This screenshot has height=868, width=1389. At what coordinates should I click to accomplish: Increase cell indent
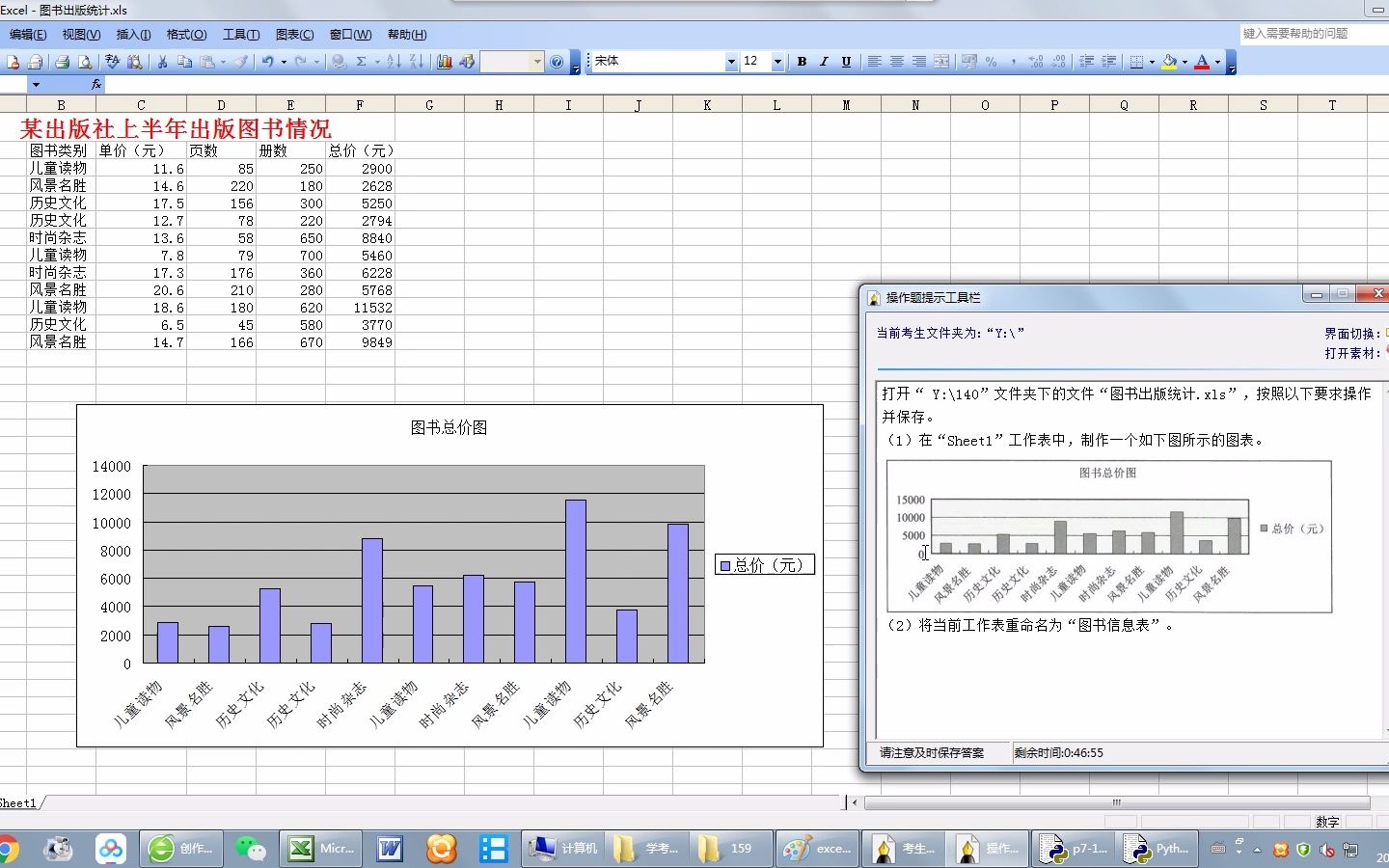(1108, 62)
